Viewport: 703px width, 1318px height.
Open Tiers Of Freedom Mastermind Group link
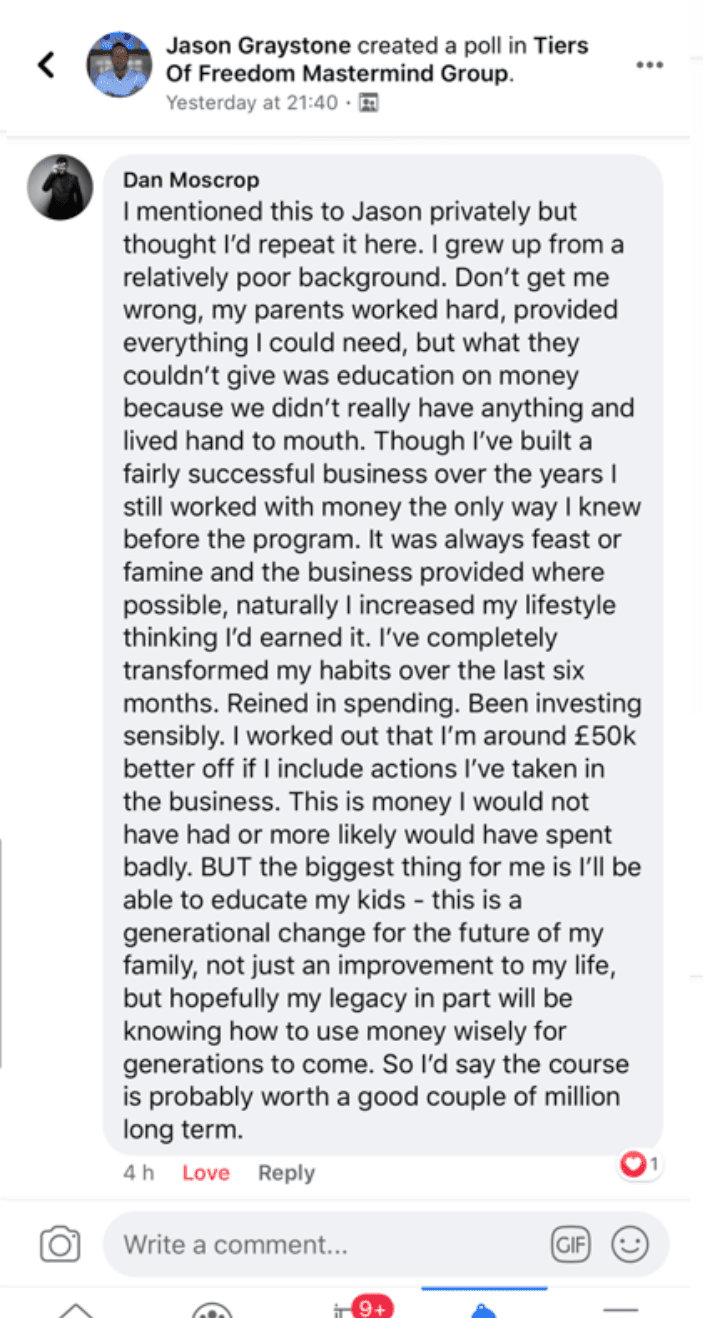340,74
